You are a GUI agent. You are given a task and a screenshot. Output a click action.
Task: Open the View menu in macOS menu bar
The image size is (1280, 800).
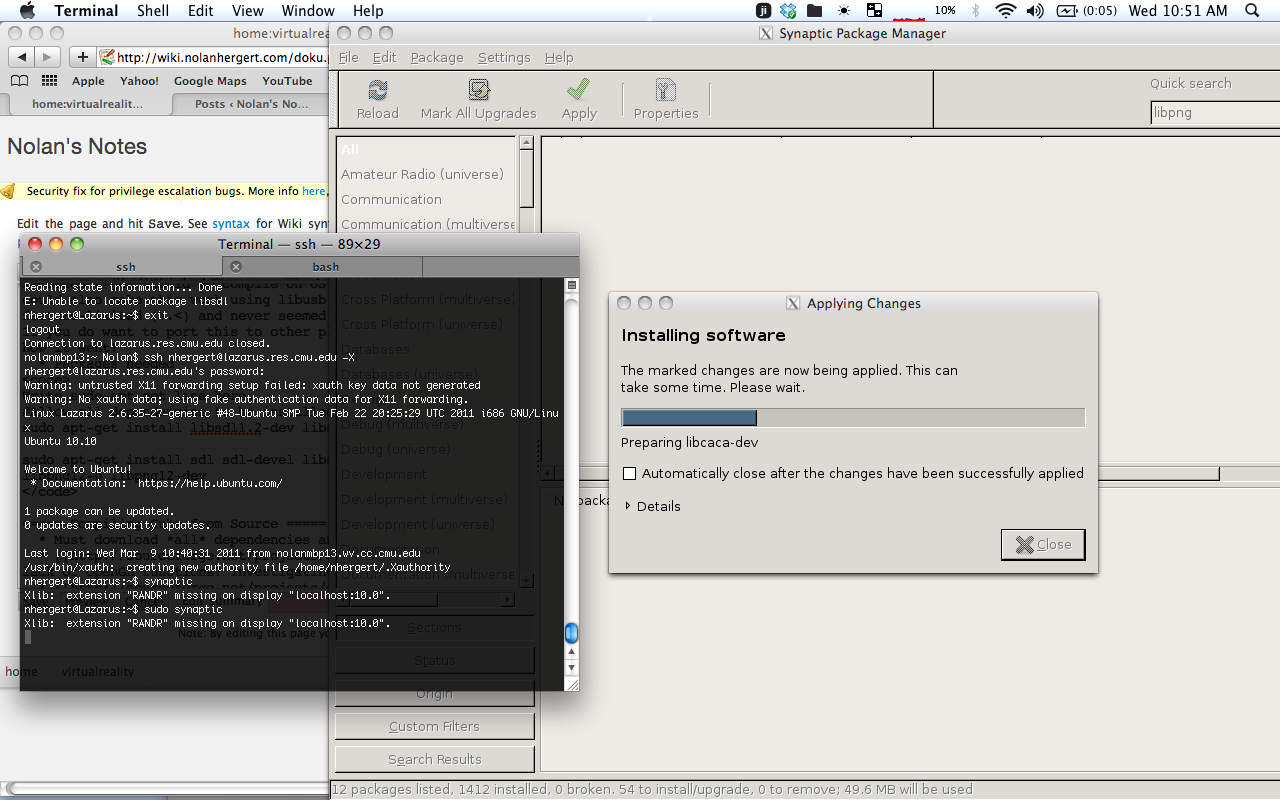(247, 10)
